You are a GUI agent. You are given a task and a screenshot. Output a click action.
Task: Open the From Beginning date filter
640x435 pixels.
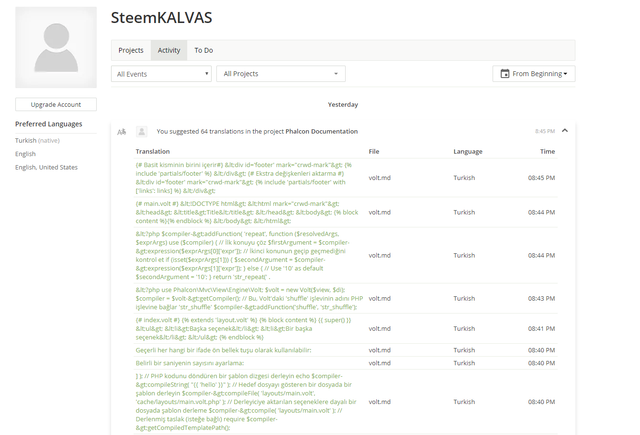(534, 74)
